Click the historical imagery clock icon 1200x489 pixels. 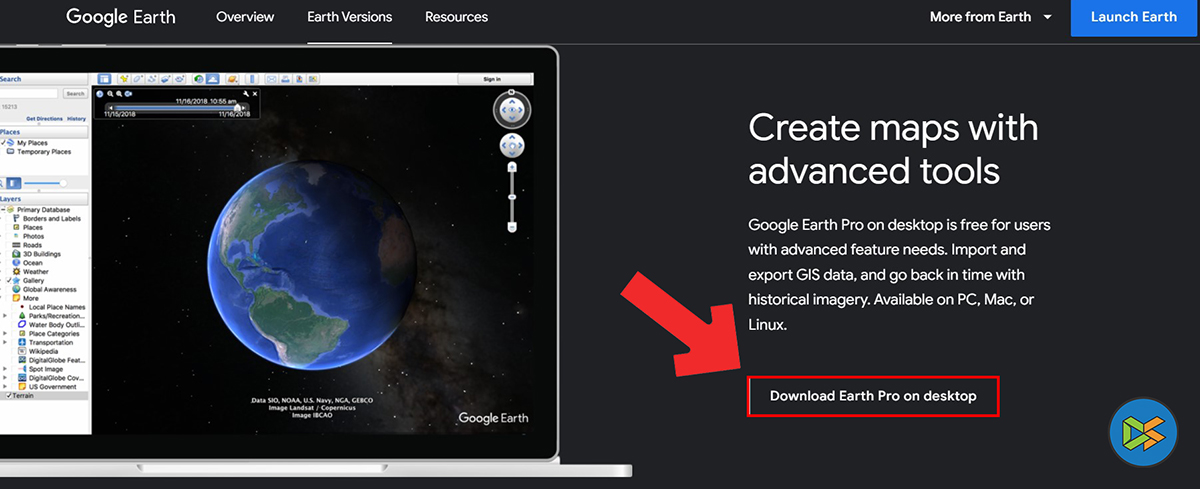(x=199, y=79)
